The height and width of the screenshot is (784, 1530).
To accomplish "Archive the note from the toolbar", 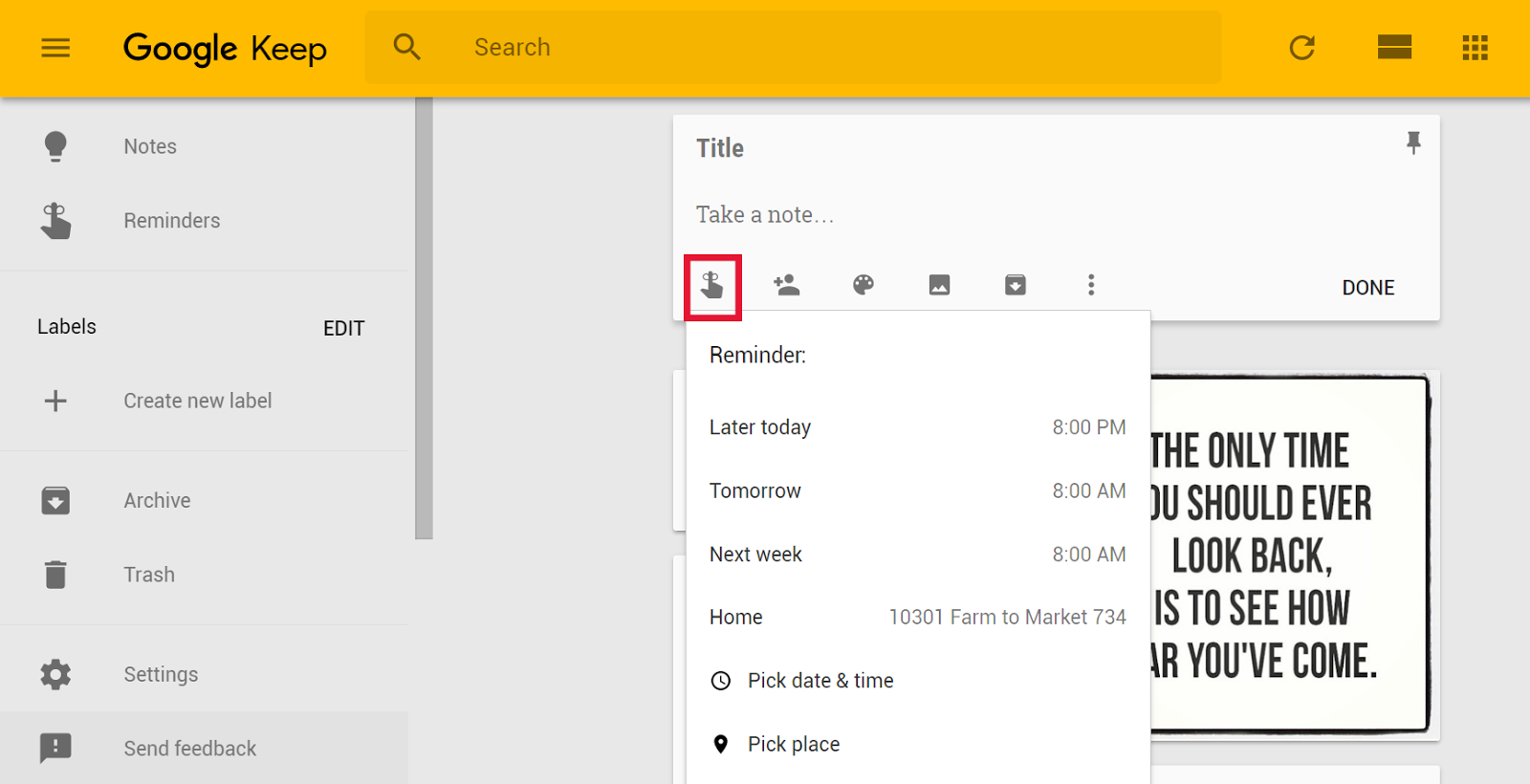I will pos(1016,285).
